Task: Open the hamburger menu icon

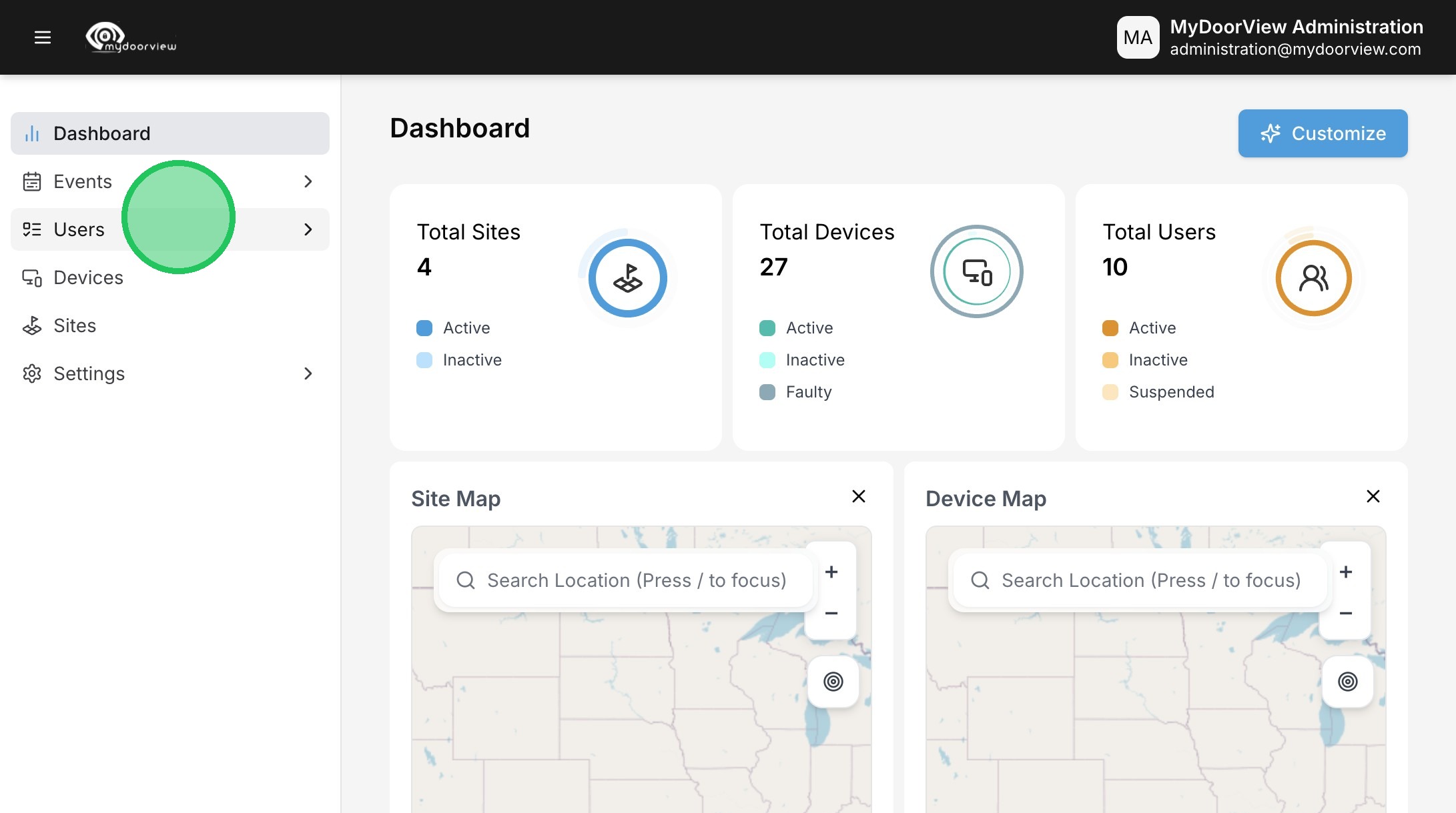Action: (x=43, y=37)
